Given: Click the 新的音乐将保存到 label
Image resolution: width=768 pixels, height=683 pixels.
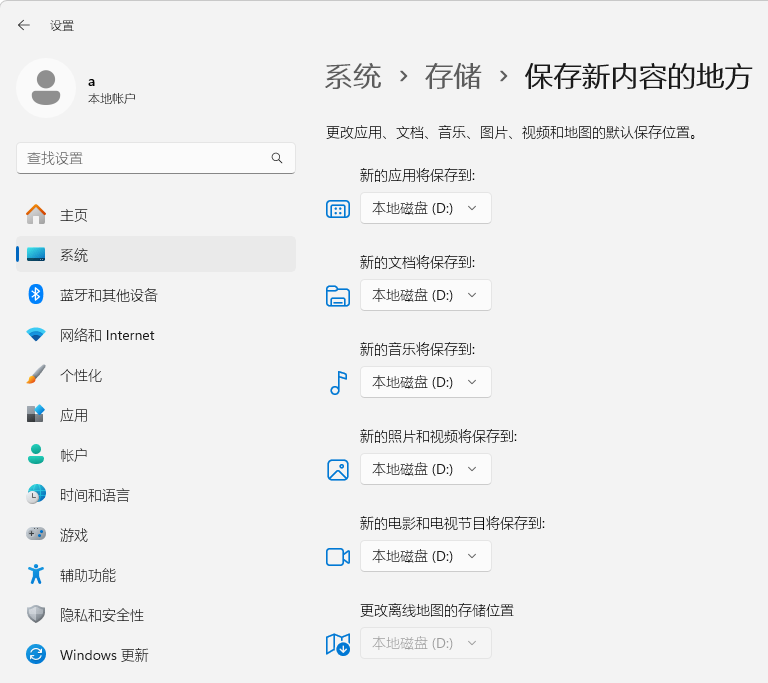Looking at the screenshot, I should point(417,349).
